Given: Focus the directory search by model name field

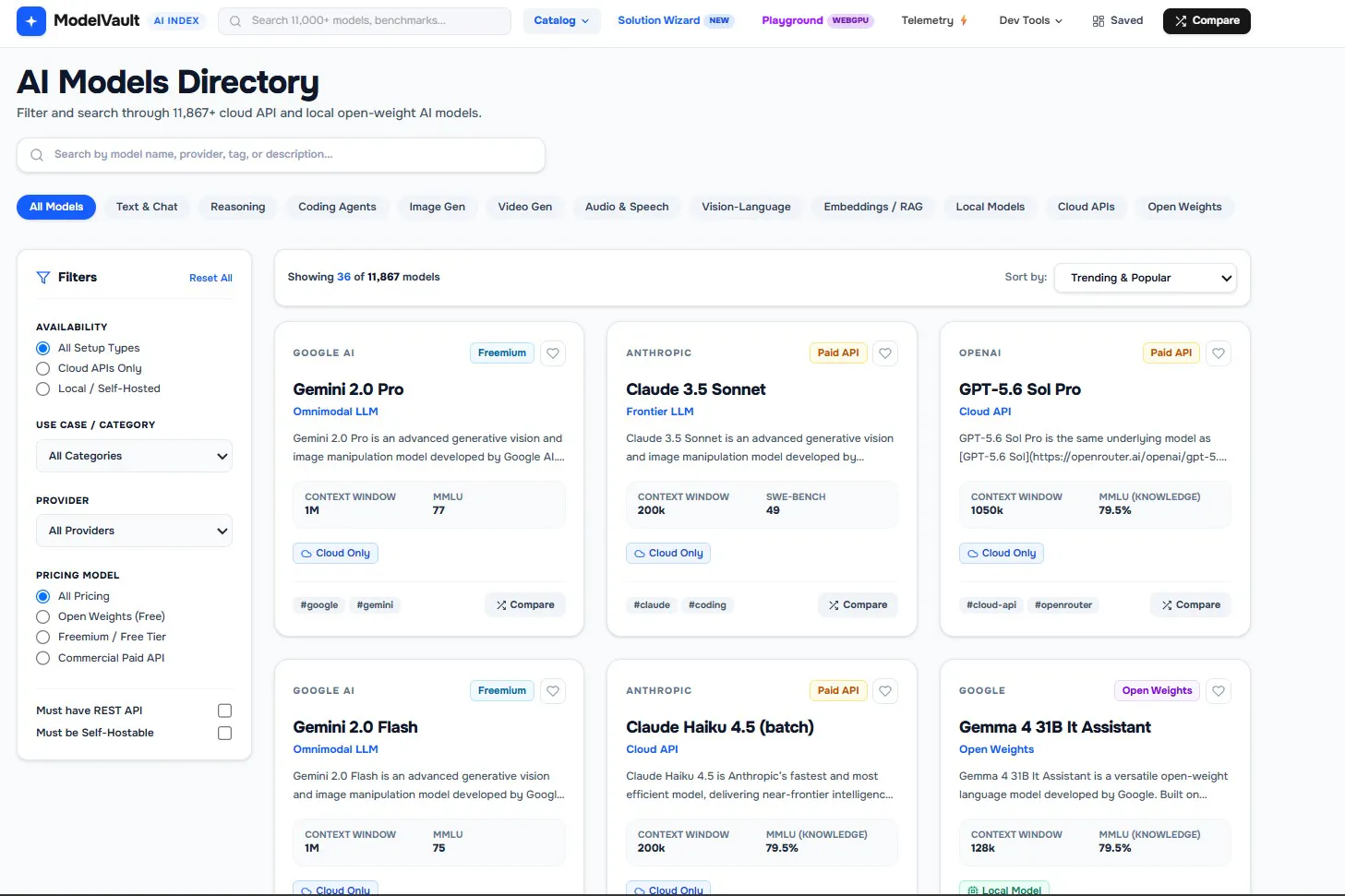Looking at the screenshot, I should pyautogui.click(x=281, y=155).
